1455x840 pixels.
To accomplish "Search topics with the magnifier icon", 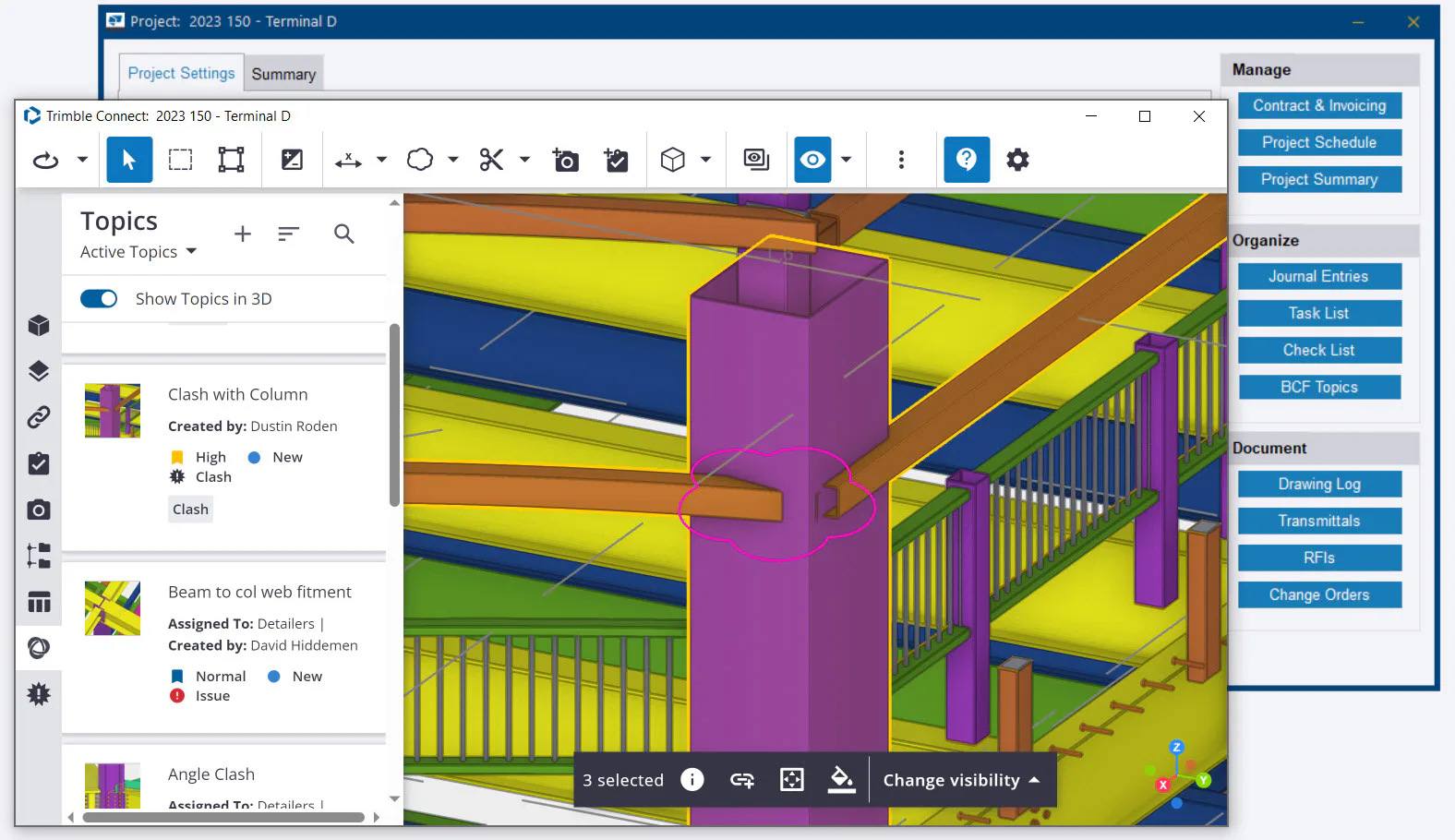I will click(344, 234).
